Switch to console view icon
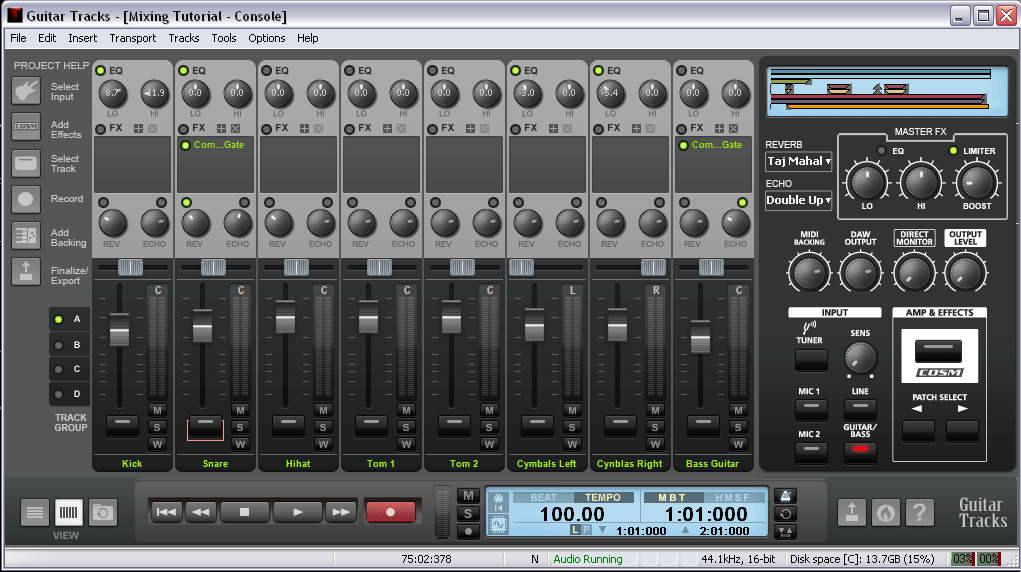Screen dimensions: 1021x572 pos(68,513)
